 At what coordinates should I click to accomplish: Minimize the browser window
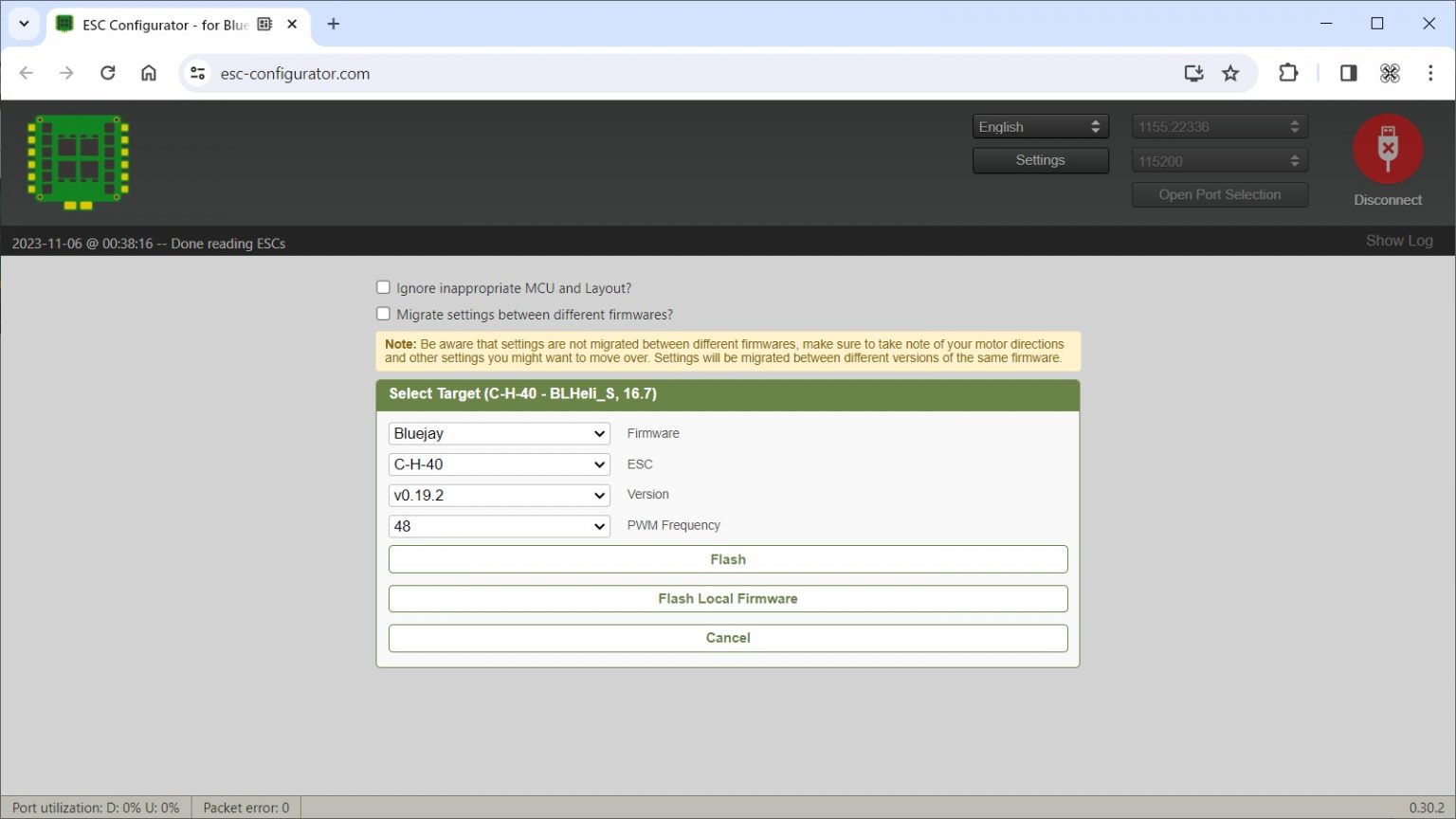tap(1326, 24)
